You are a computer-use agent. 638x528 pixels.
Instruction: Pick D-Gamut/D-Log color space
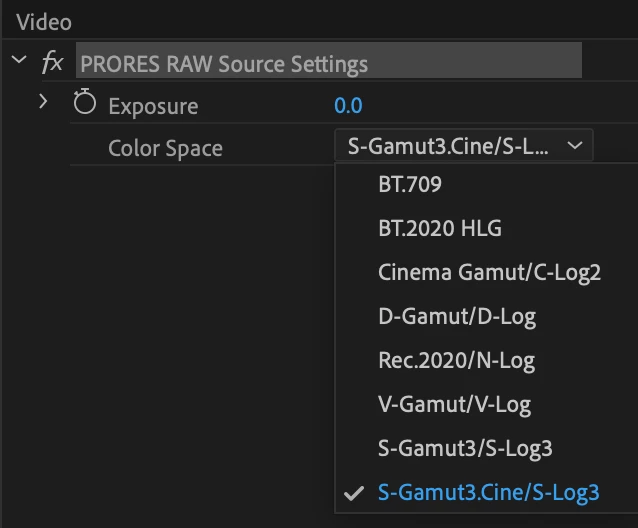[457, 316]
